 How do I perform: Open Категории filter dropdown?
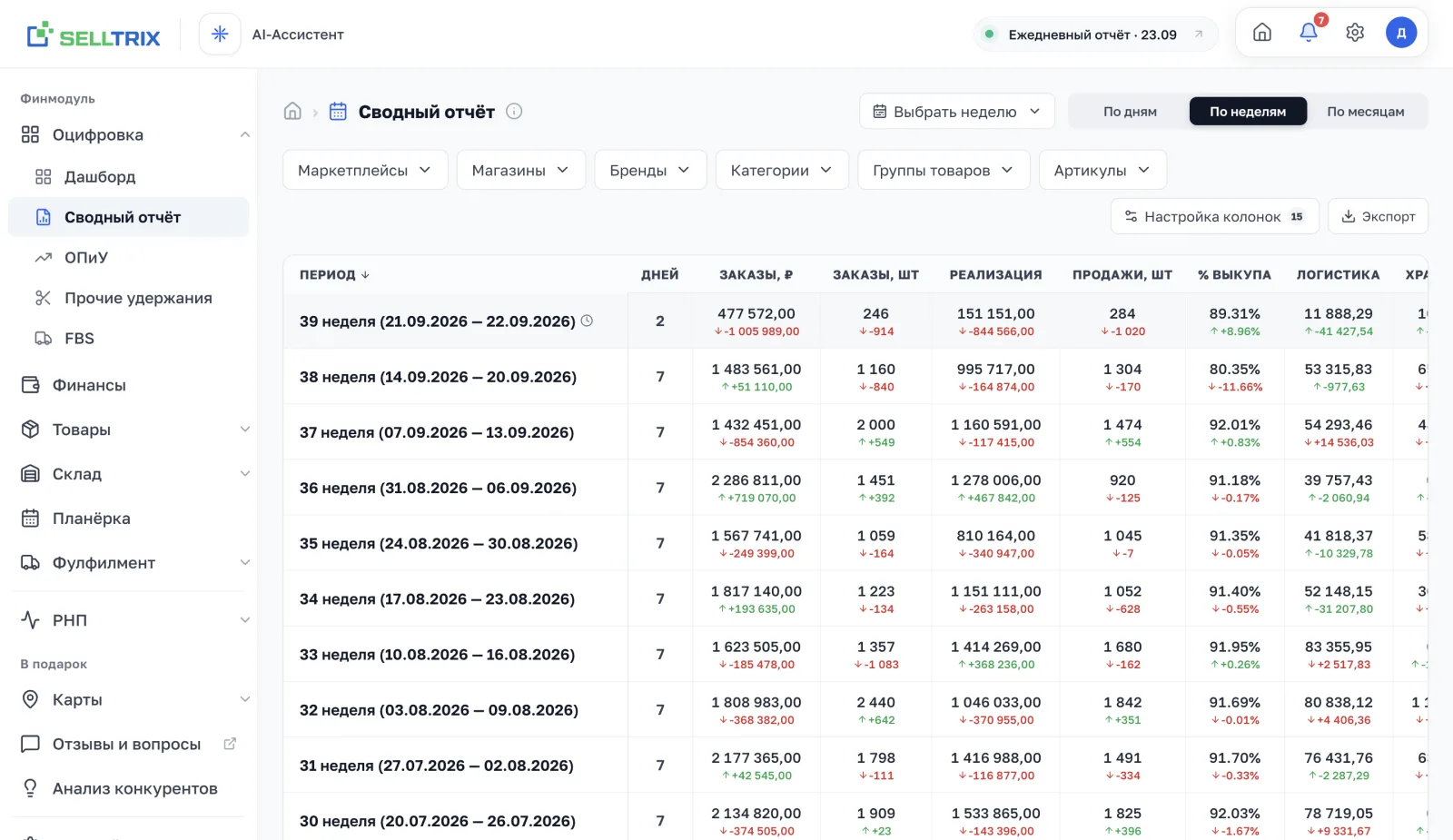click(782, 170)
